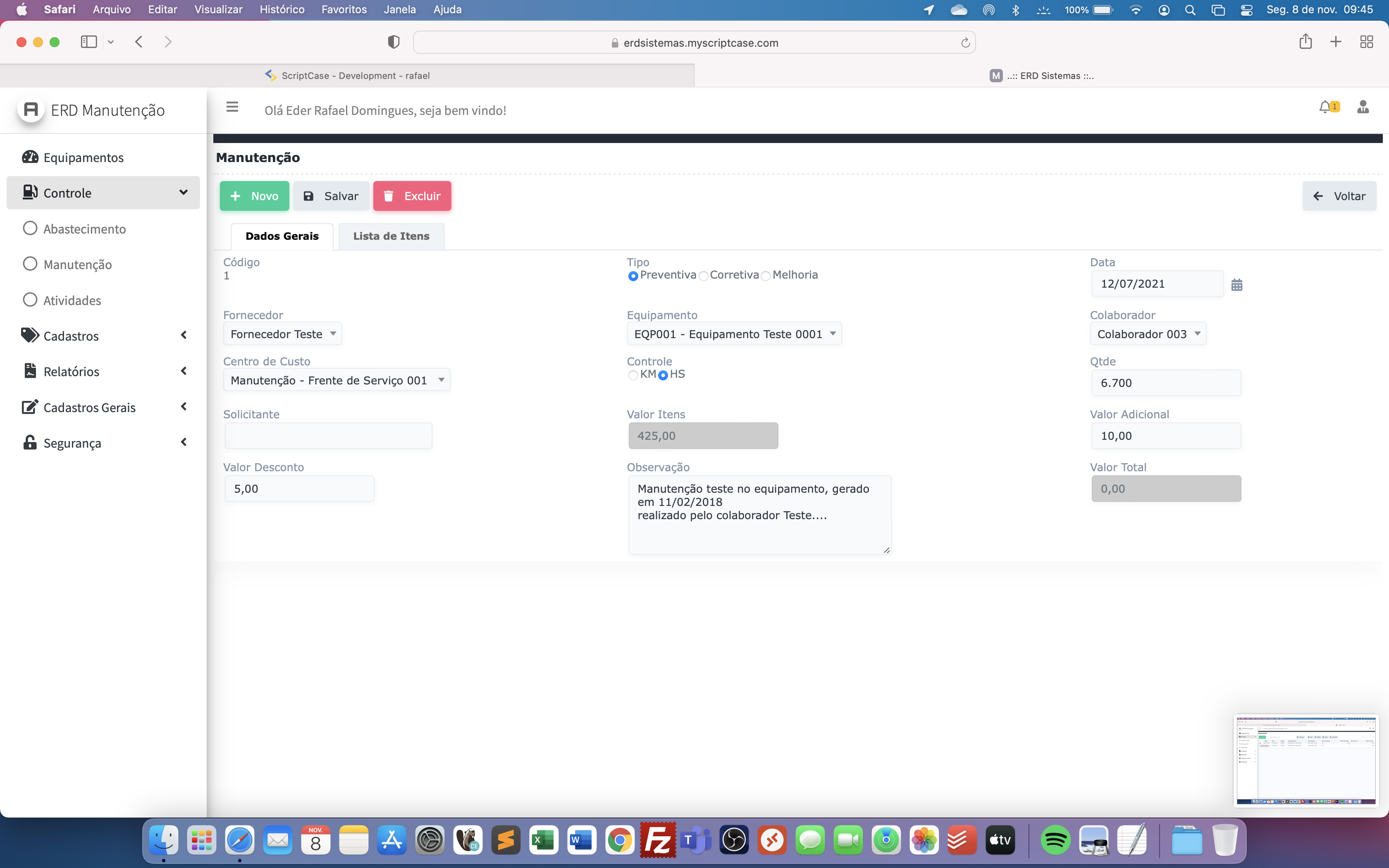Go back with Safari's back arrow
The image size is (1389, 868).
(139, 42)
